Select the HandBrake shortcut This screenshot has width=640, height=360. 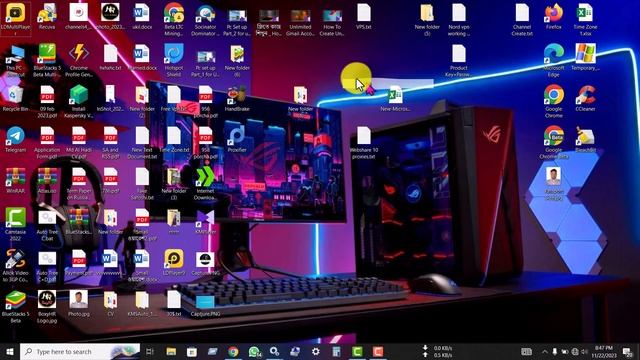click(237, 98)
